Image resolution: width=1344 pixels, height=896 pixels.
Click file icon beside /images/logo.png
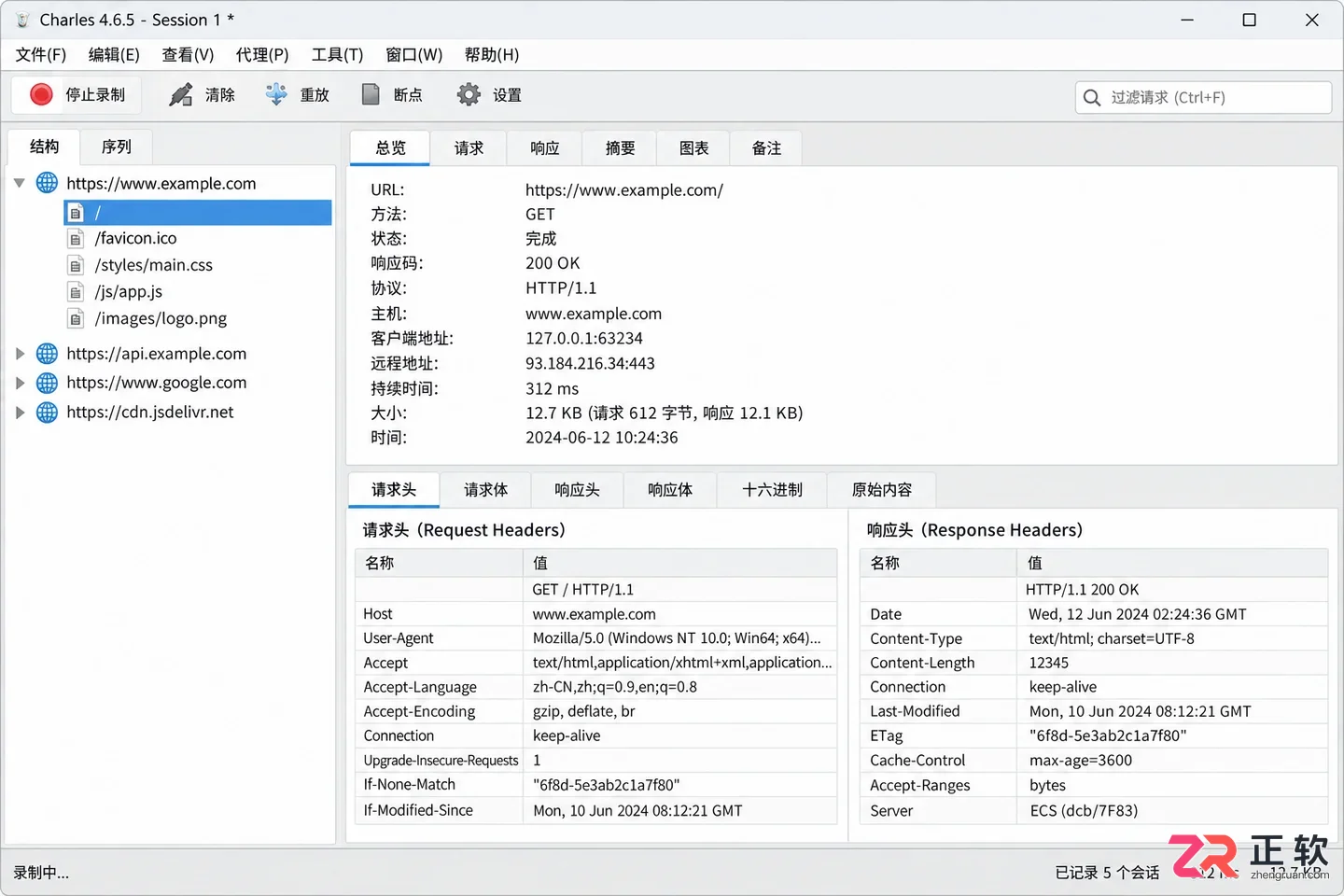tap(77, 319)
